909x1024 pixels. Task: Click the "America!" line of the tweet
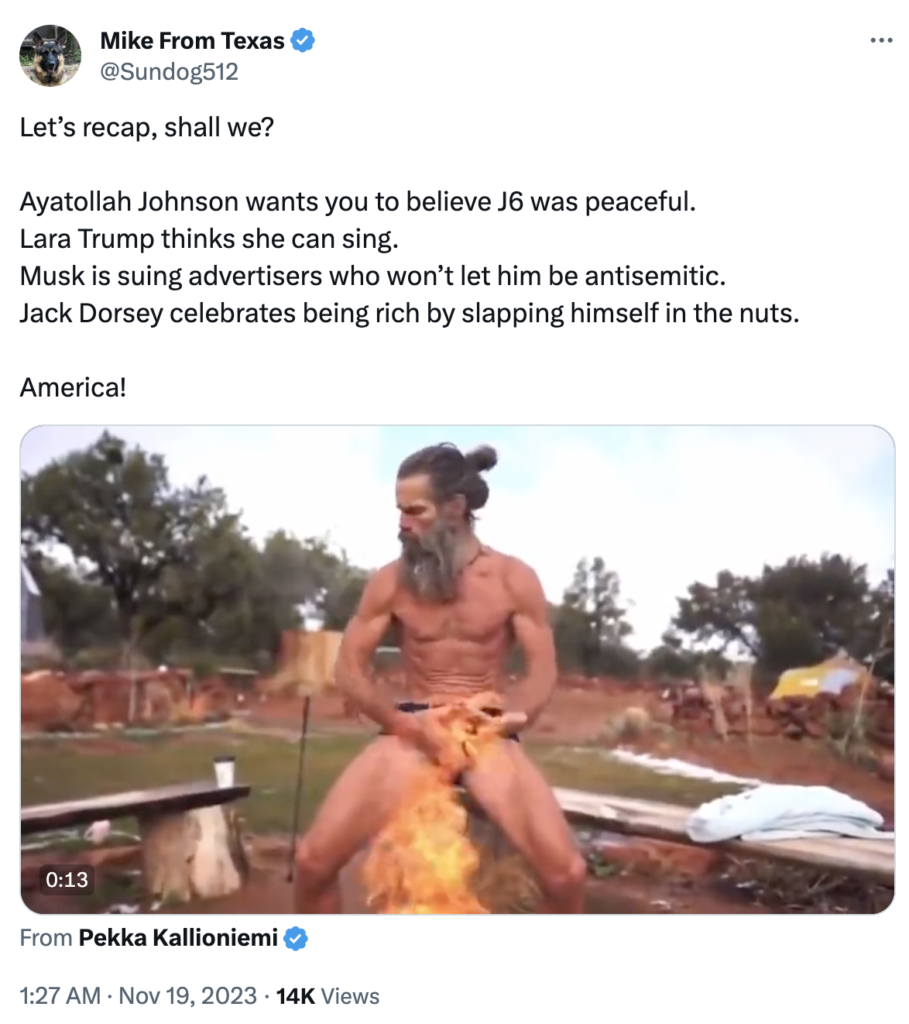73,385
